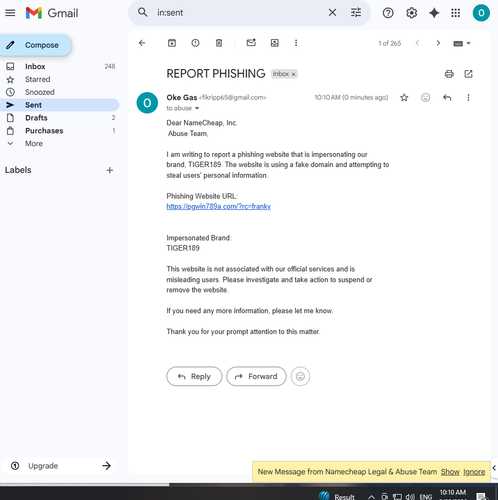Delete this email with trash icon
This screenshot has width=498, height=500.
point(219,43)
